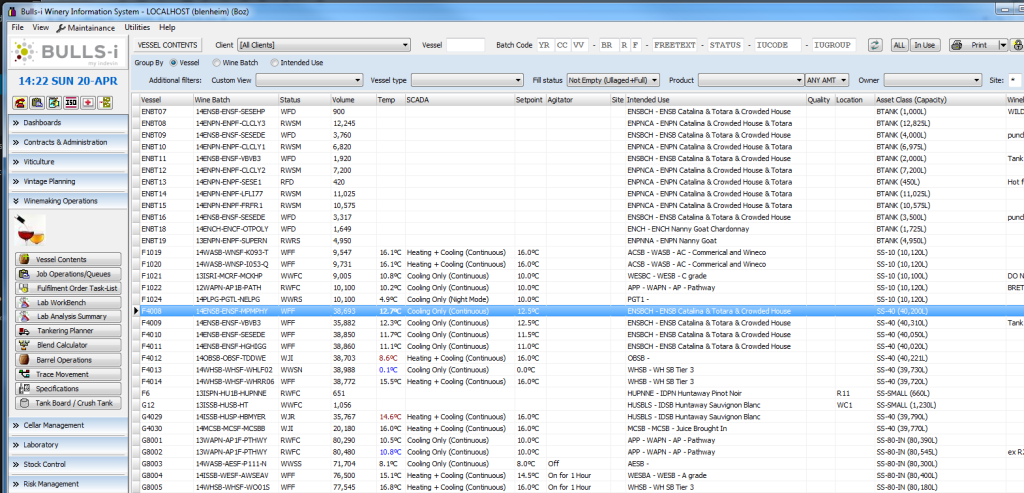Expand the Stock Control section
The image size is (1024, 493).
tap(68, 464)
